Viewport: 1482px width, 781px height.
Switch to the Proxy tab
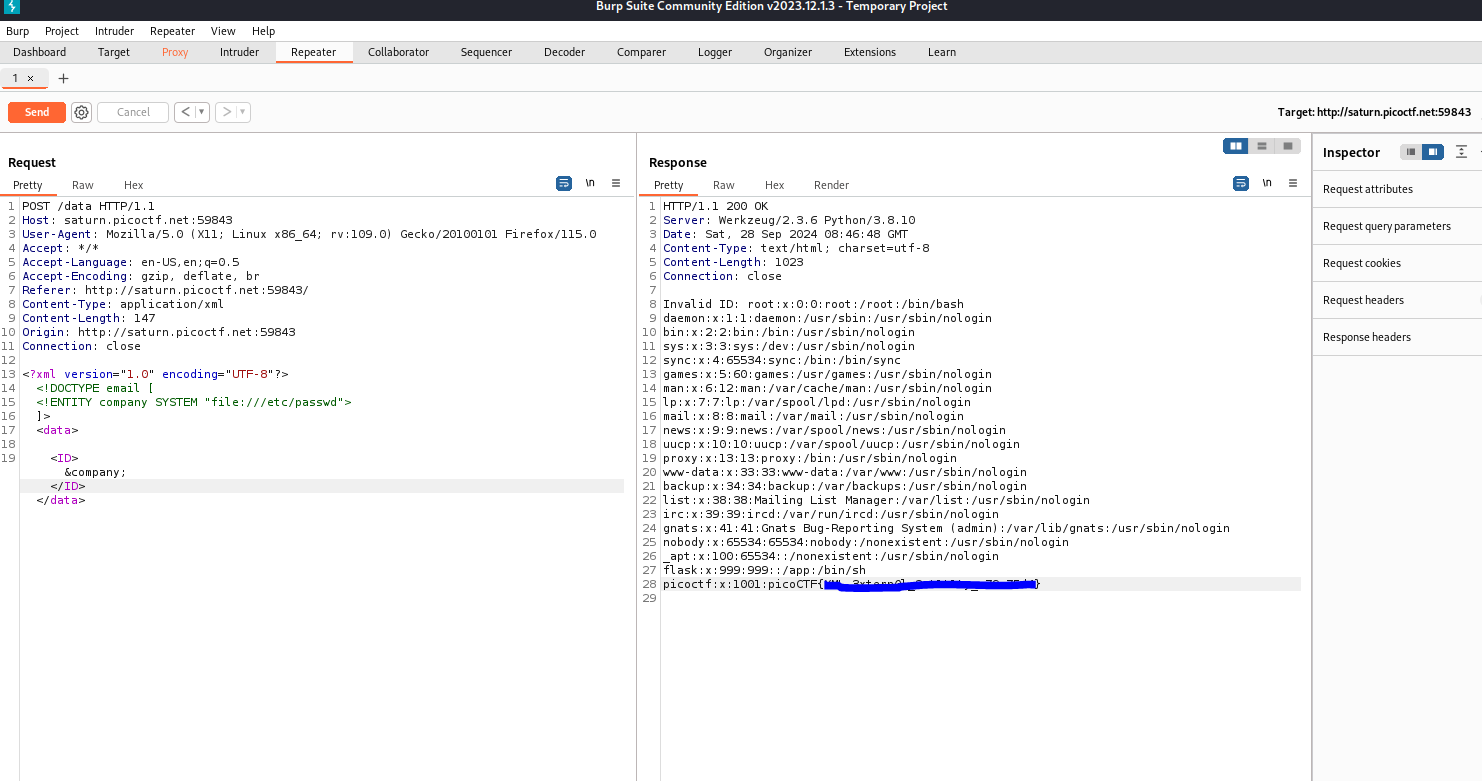[x=175, y=52]
